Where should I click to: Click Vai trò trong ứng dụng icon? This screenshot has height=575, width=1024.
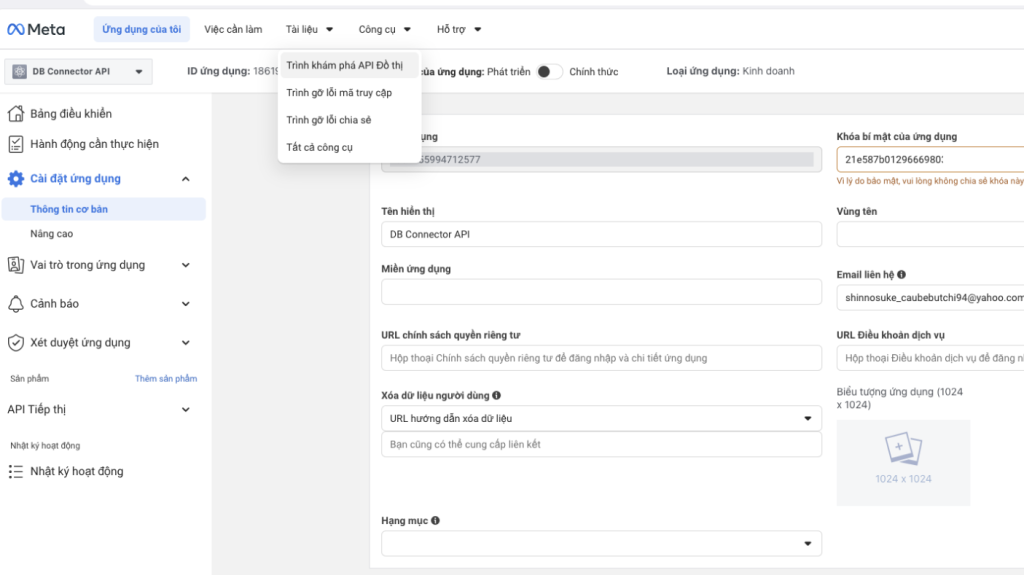tap(16, 265)
